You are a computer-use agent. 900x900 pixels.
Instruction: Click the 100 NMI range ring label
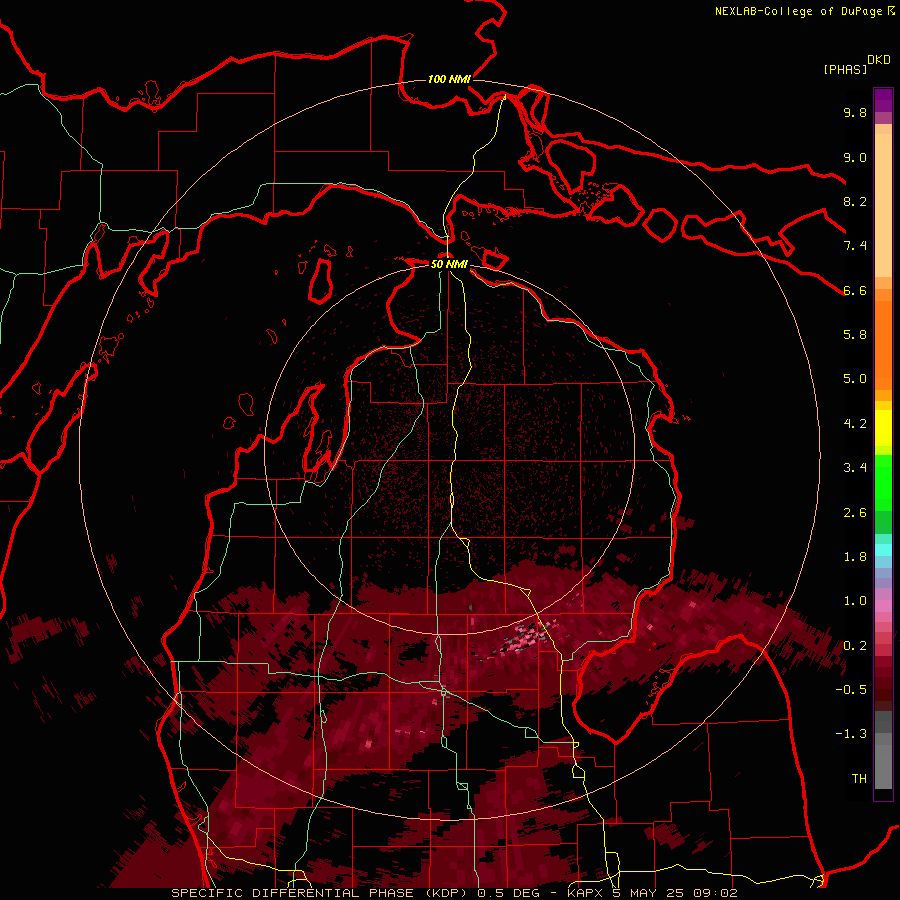tap(449, 79)
